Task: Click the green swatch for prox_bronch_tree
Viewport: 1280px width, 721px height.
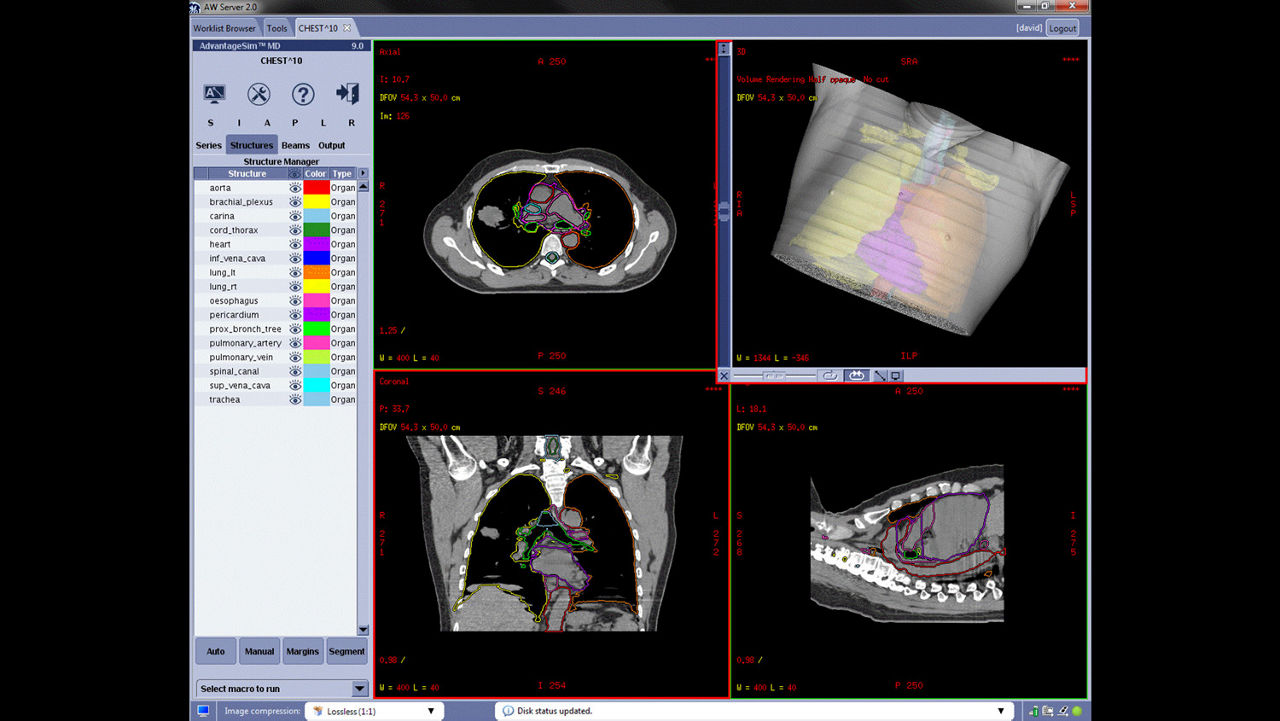Action: tap(316, 329)
